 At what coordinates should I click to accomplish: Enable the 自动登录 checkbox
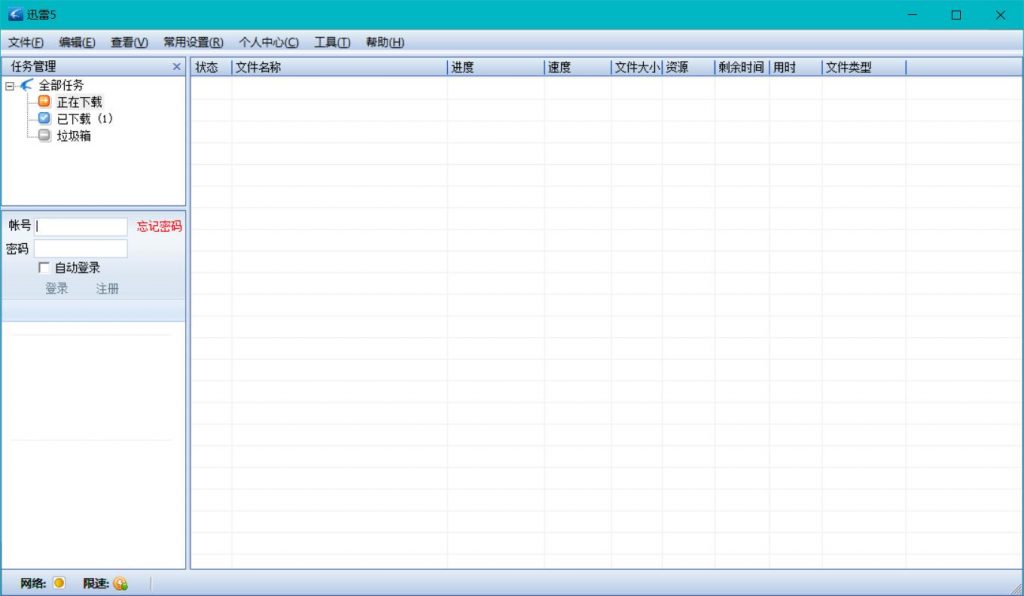tap(44, 268)
